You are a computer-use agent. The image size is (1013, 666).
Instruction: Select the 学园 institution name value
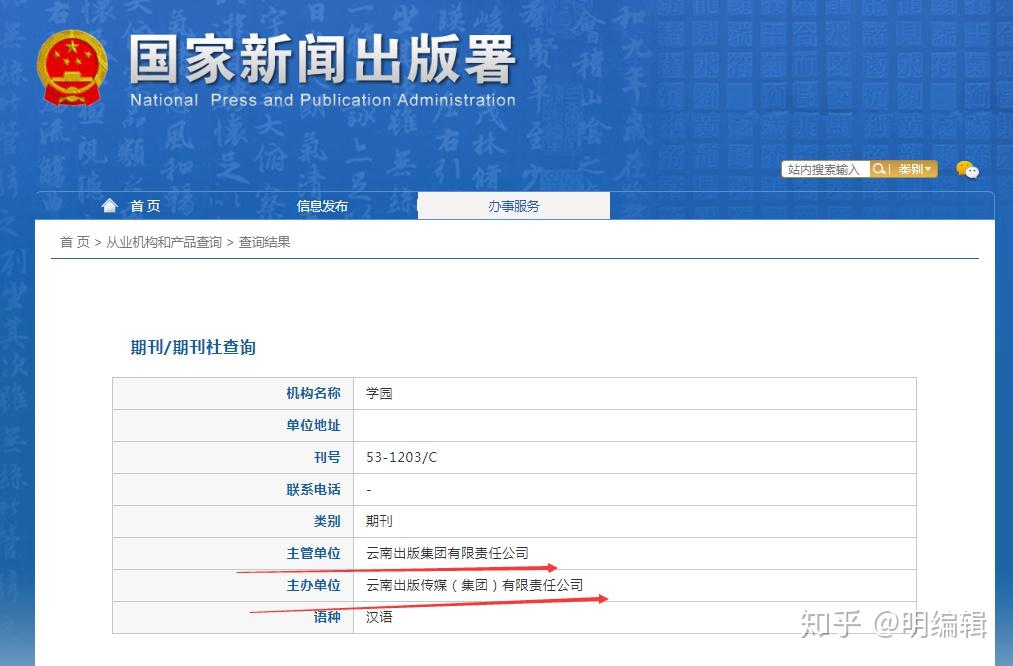pos(379,393)
